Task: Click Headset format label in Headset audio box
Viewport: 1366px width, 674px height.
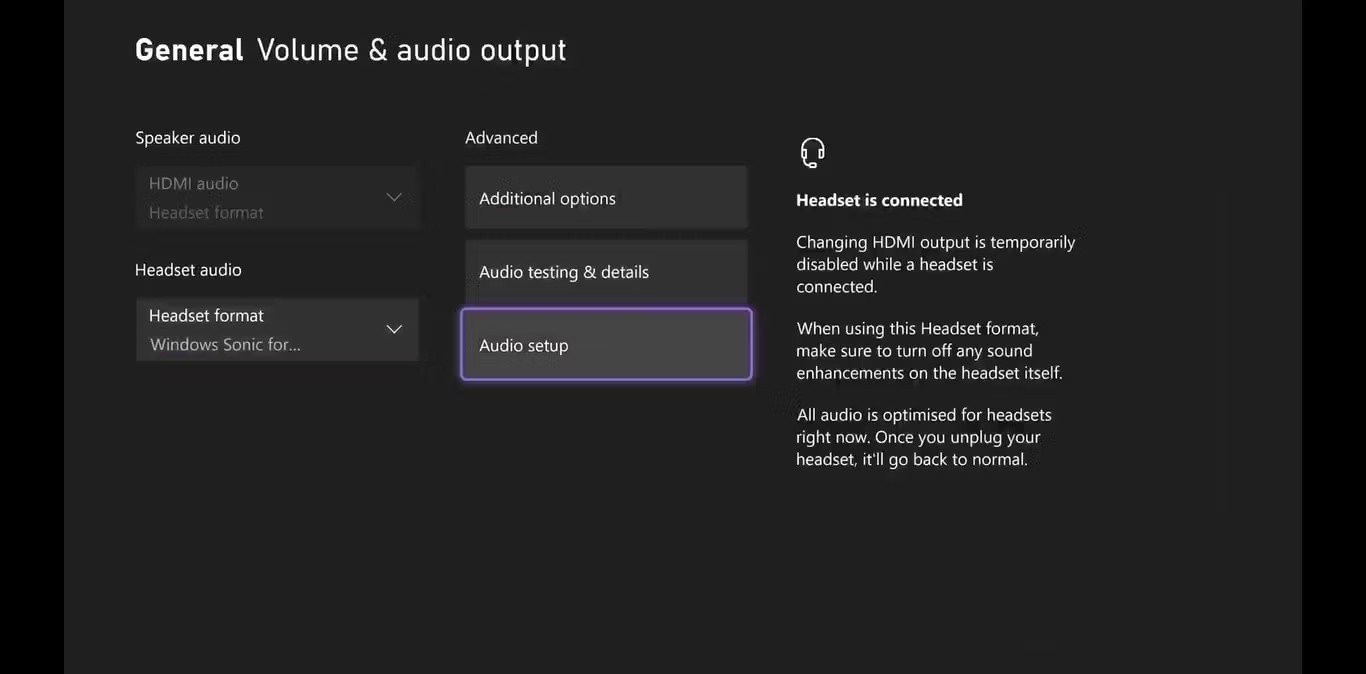Action: [x=206, y=316]
